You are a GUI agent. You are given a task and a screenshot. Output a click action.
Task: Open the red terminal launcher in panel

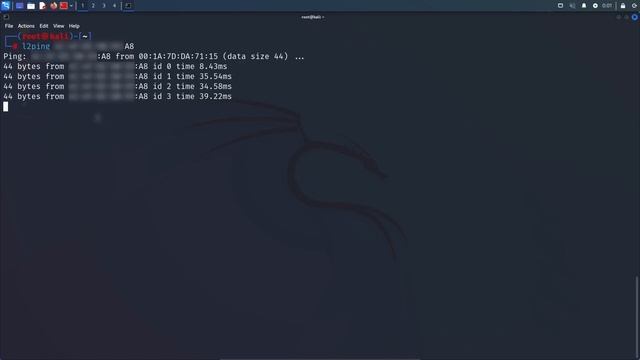(64, 6)
